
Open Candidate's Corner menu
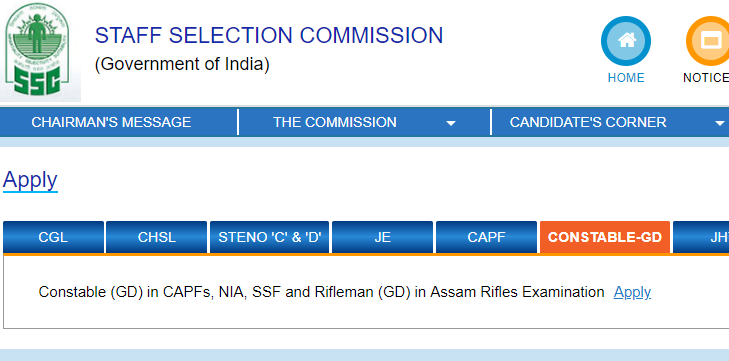(x=588, y=122)
